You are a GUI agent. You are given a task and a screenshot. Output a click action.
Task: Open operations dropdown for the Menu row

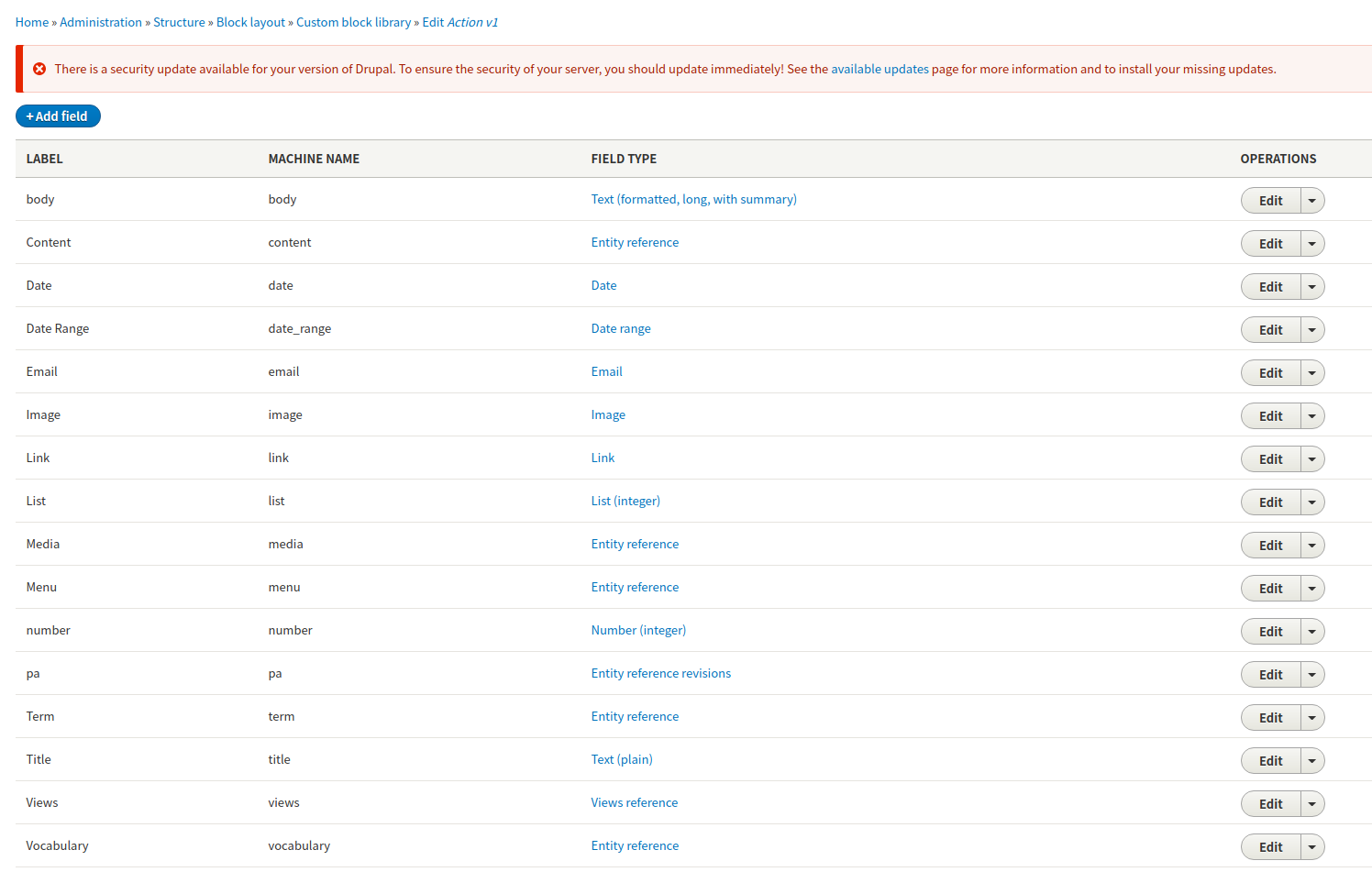(1312, 589)
